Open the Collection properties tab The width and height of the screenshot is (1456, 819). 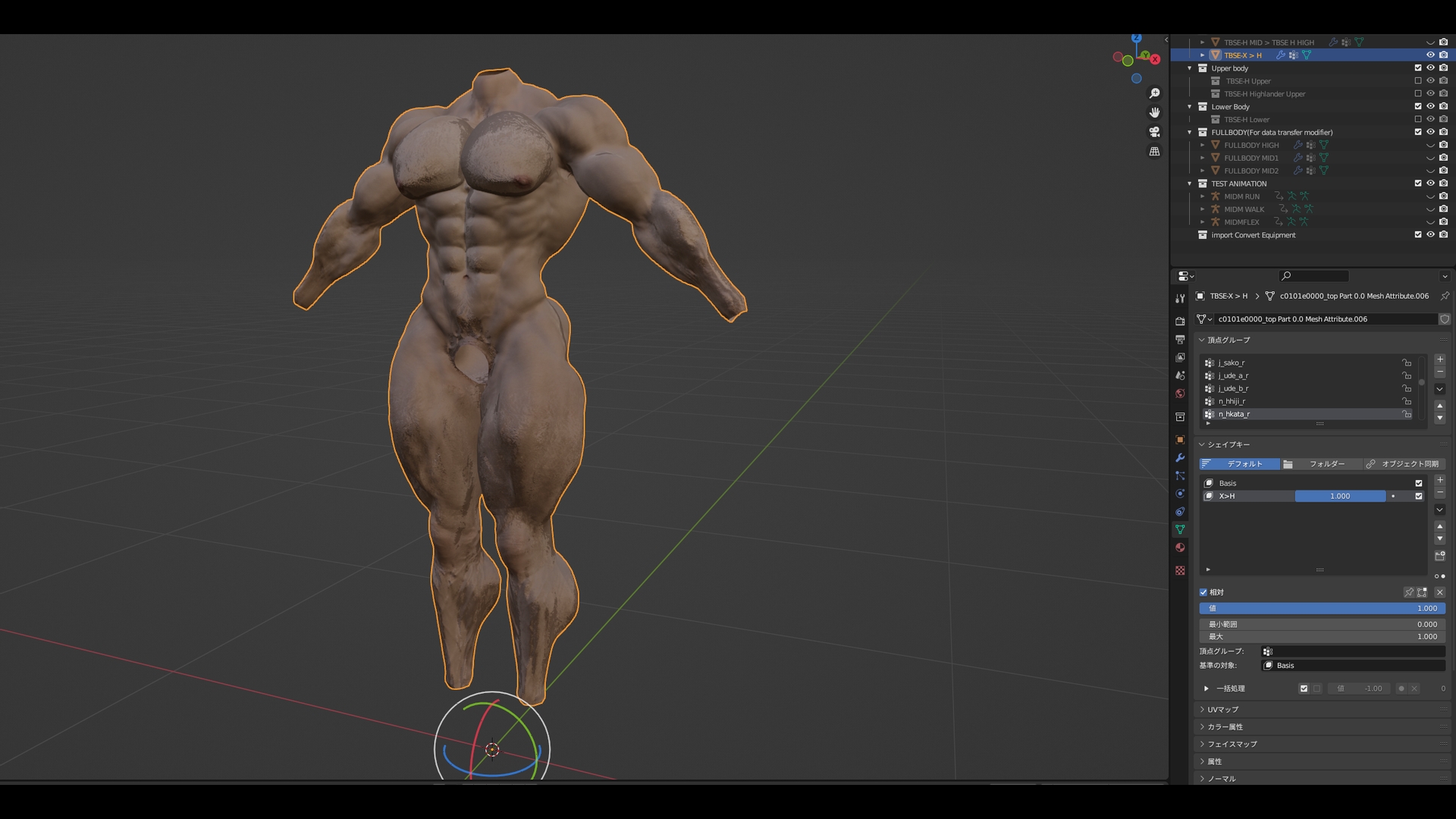[1180, 417]
